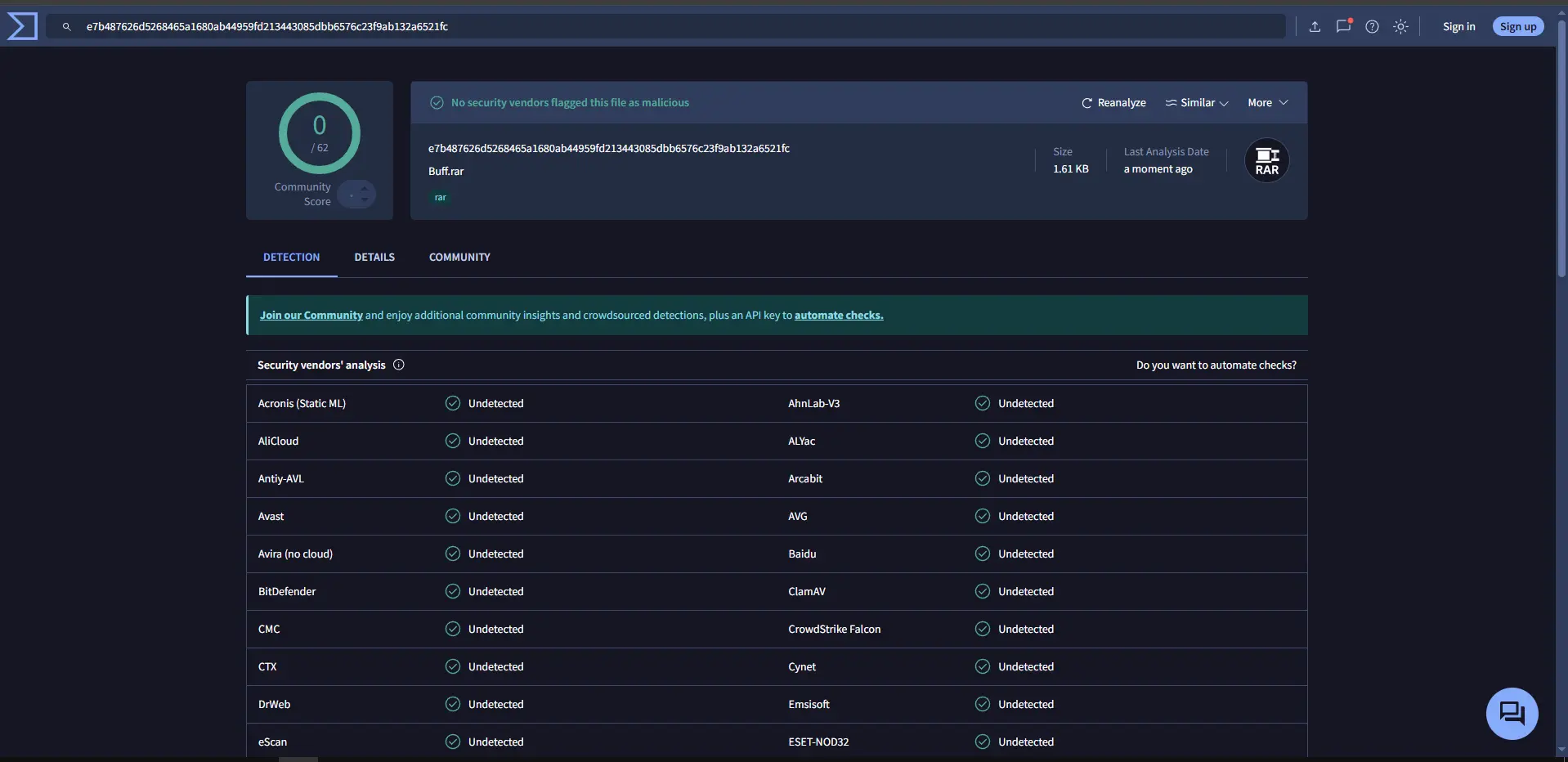Click the search magnifier icon
The width and height of the screenshot is (1568, 762).
[67, 27]
